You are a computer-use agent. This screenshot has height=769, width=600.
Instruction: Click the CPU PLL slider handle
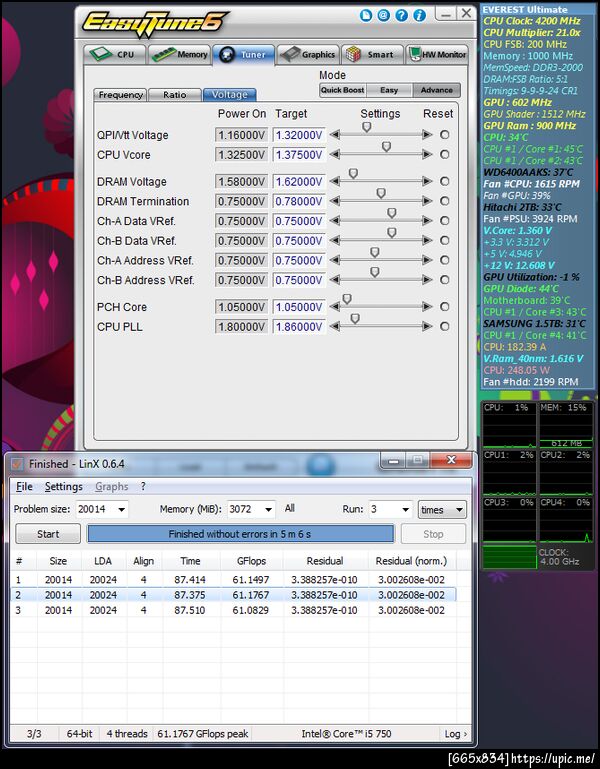point(355,319)
